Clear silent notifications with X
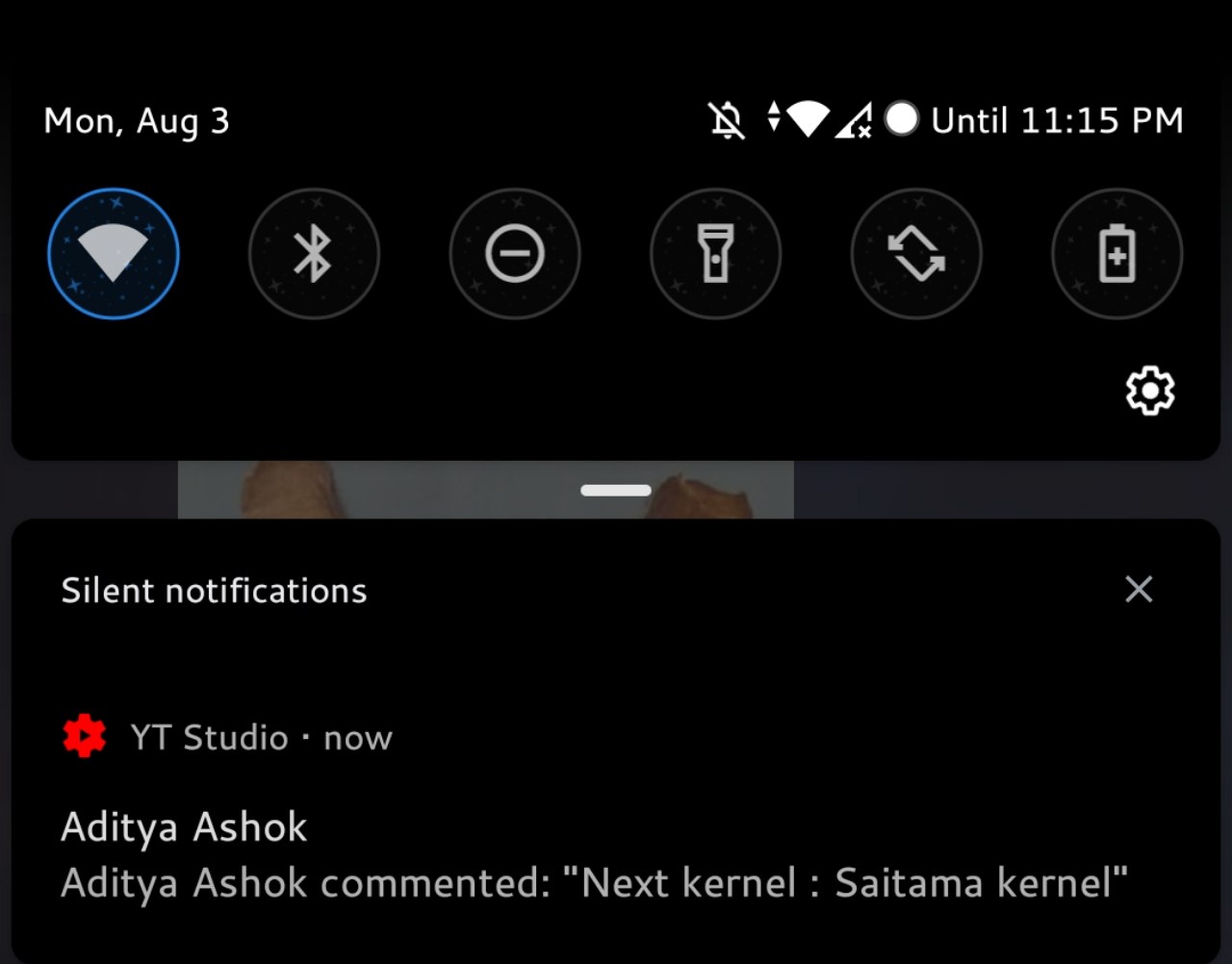This screenshot has width=1232, height=964. (1139, 590)
